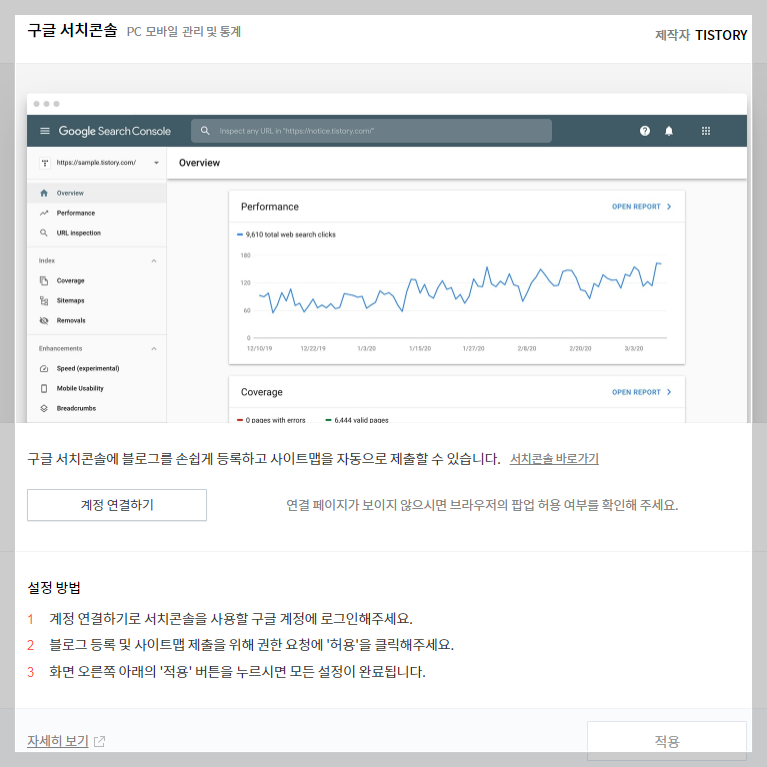Viewport: 767px width, 767px height.
Task: Click the Inspect any URL search field
Action: [371, 131]
